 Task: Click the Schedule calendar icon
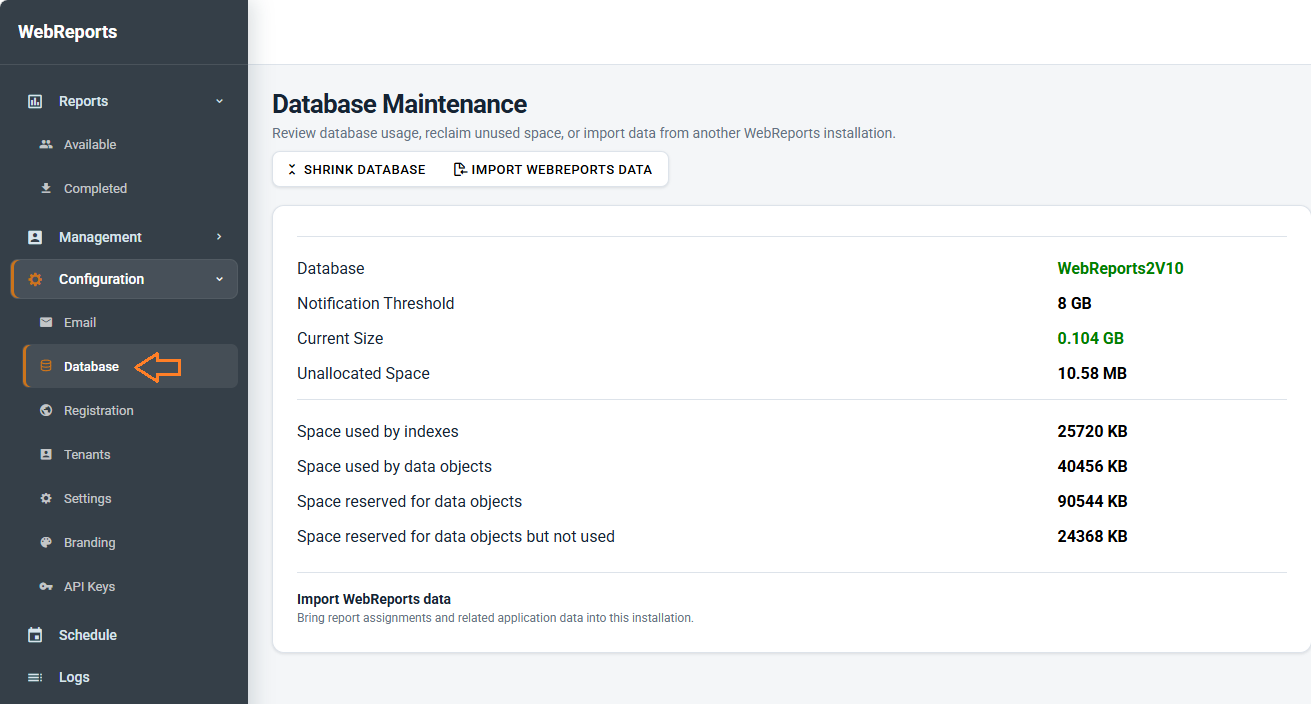(35, 635)
